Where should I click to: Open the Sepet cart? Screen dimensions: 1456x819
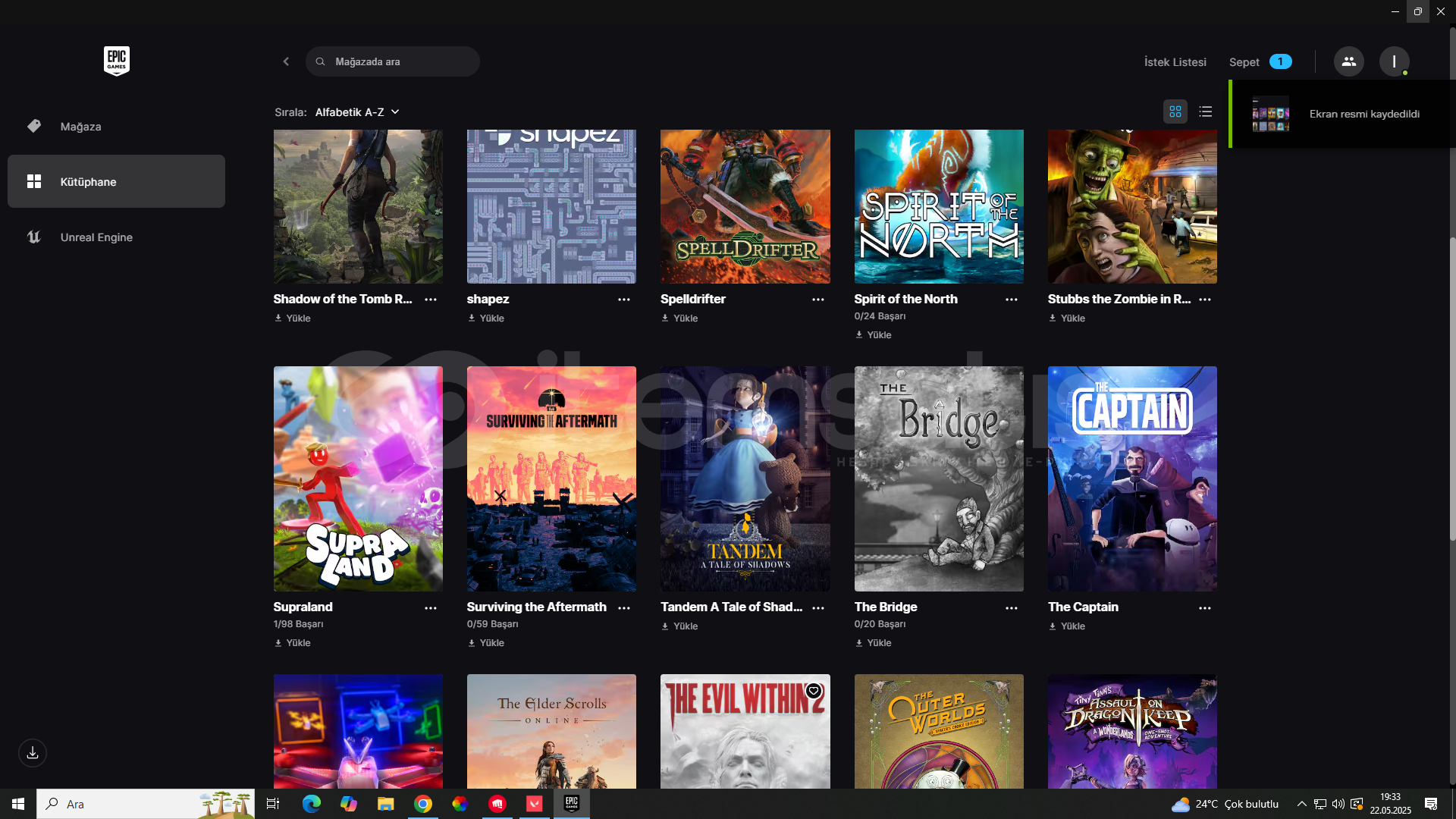point(1260,62)
